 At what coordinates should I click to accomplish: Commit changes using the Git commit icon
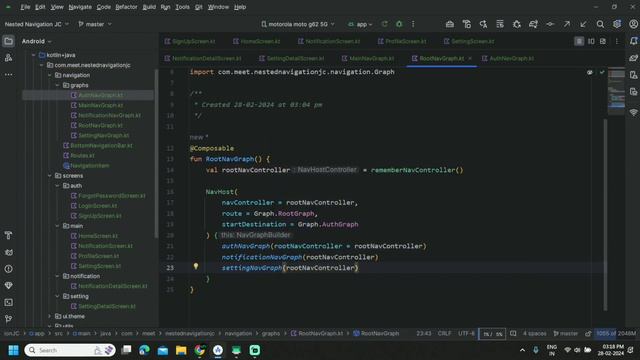550,24
